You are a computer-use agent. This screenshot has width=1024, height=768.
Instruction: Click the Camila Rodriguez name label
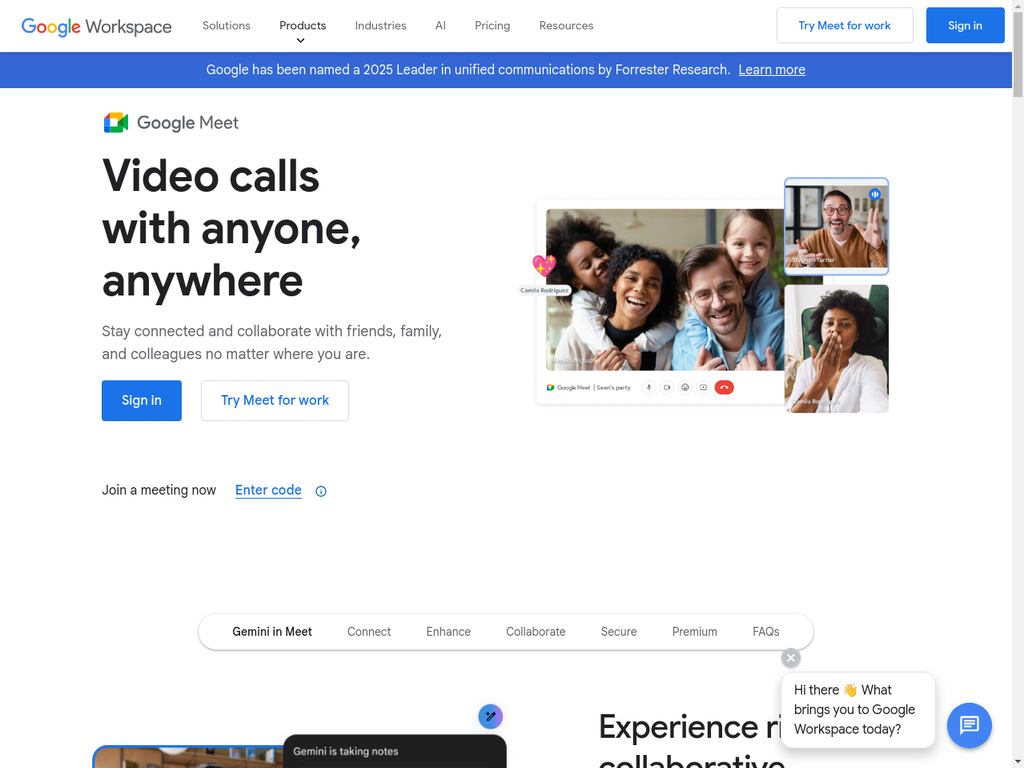click(x=544, y=290)
